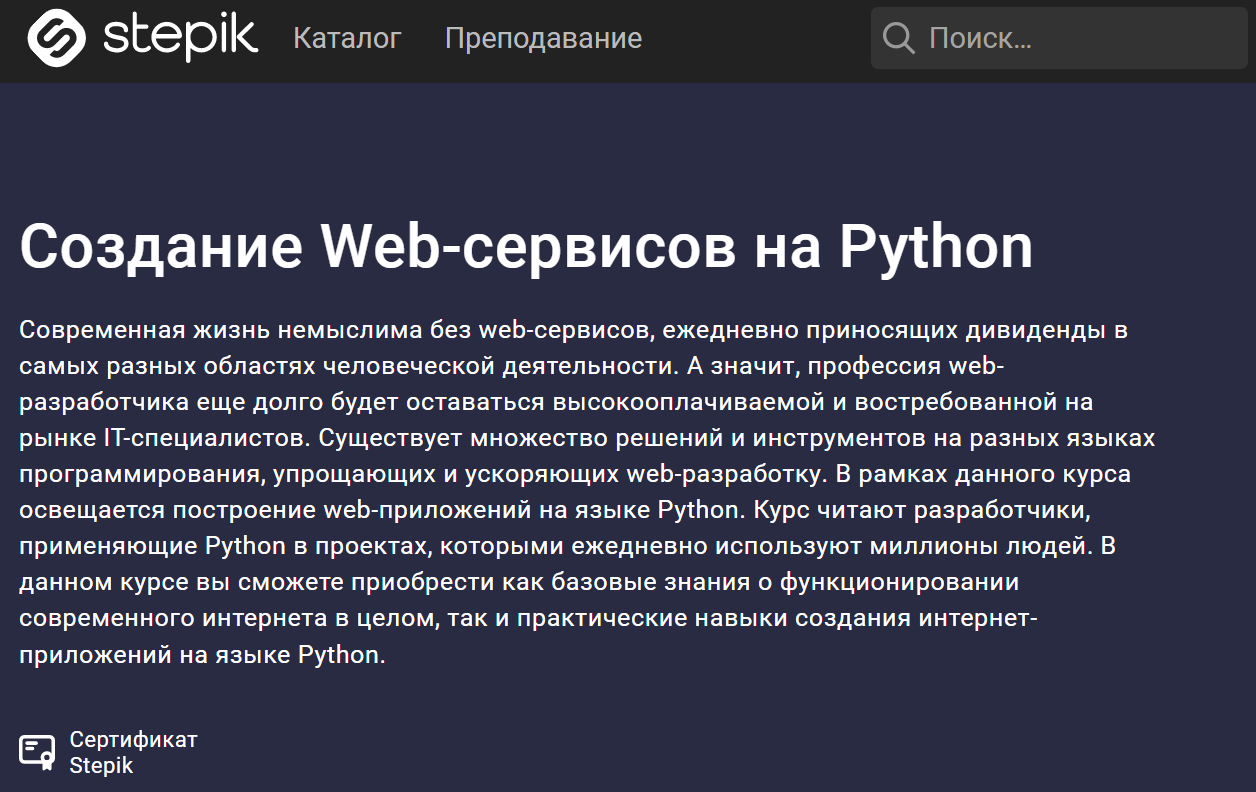Image resolution: width=1256 pixels, height=792 pixels.
Task: Click the certificate icon
Action: tap(37, 752)
